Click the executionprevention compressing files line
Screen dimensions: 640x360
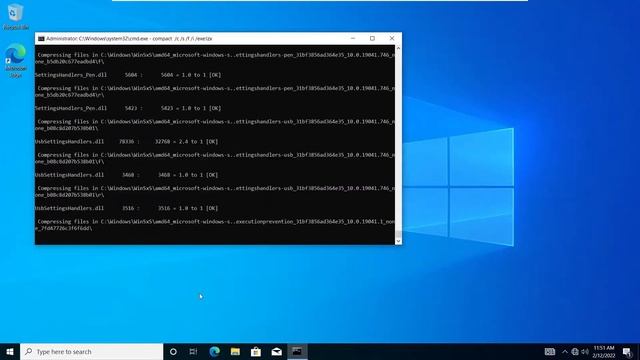[x=215, y=225]
